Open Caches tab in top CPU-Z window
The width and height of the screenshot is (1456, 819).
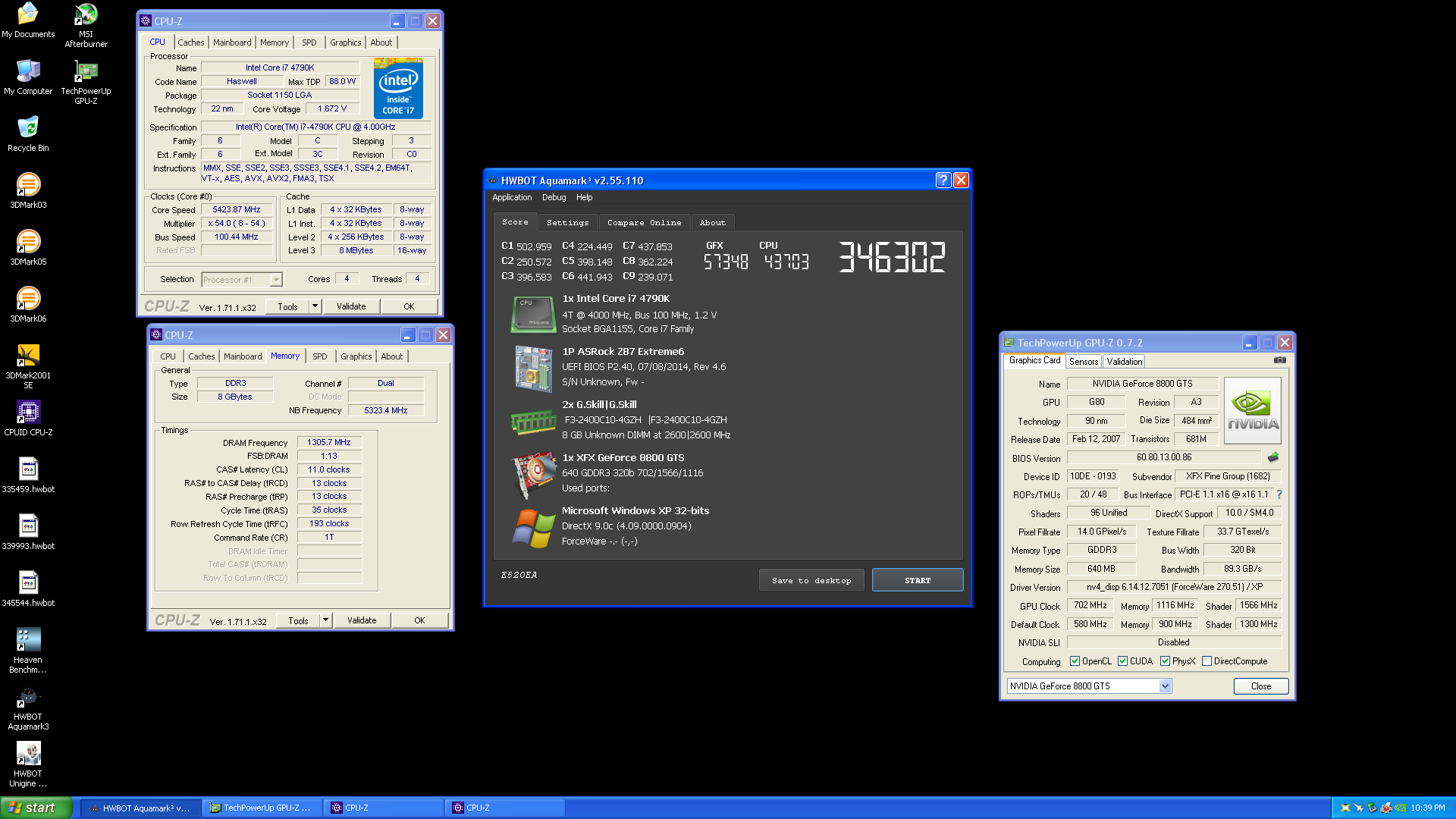pos(190,42)
